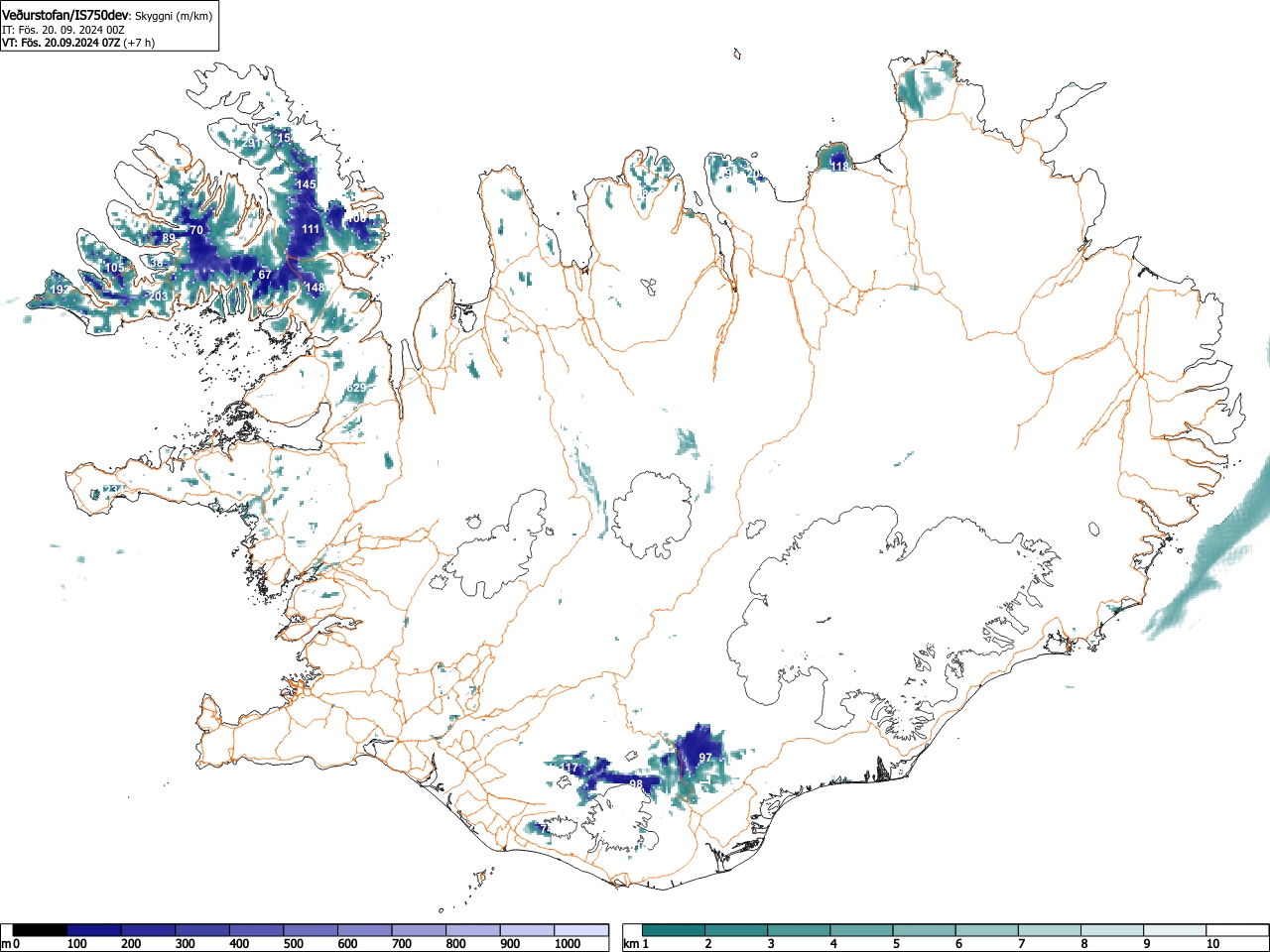Click the 400–500 m legend swatch
Screen dimensions: 1270x952
coord(257,930)
